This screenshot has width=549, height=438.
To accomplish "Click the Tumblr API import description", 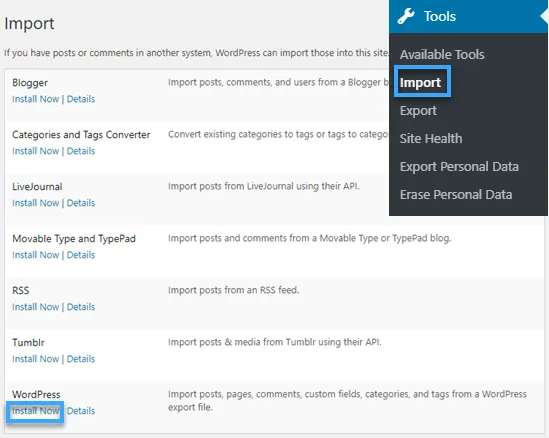I will click(x=274, y=342).
